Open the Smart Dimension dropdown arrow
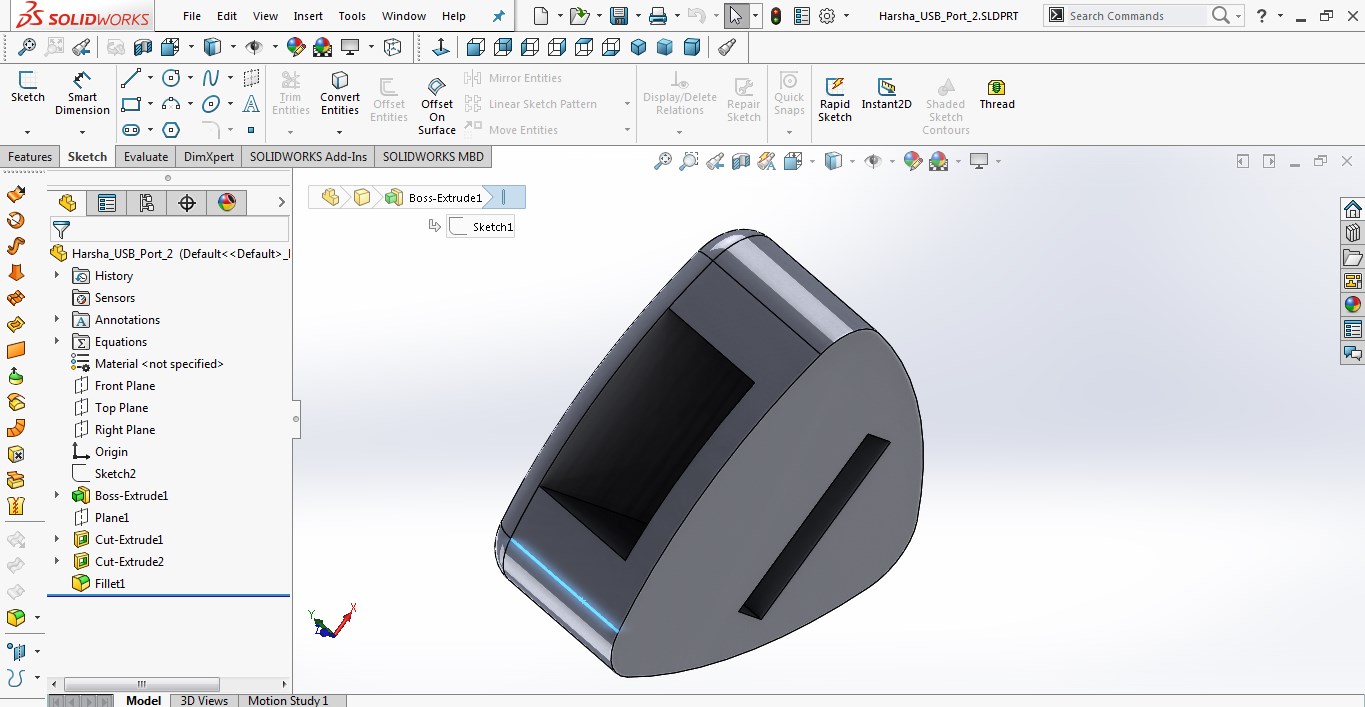 tap(82, 131)
